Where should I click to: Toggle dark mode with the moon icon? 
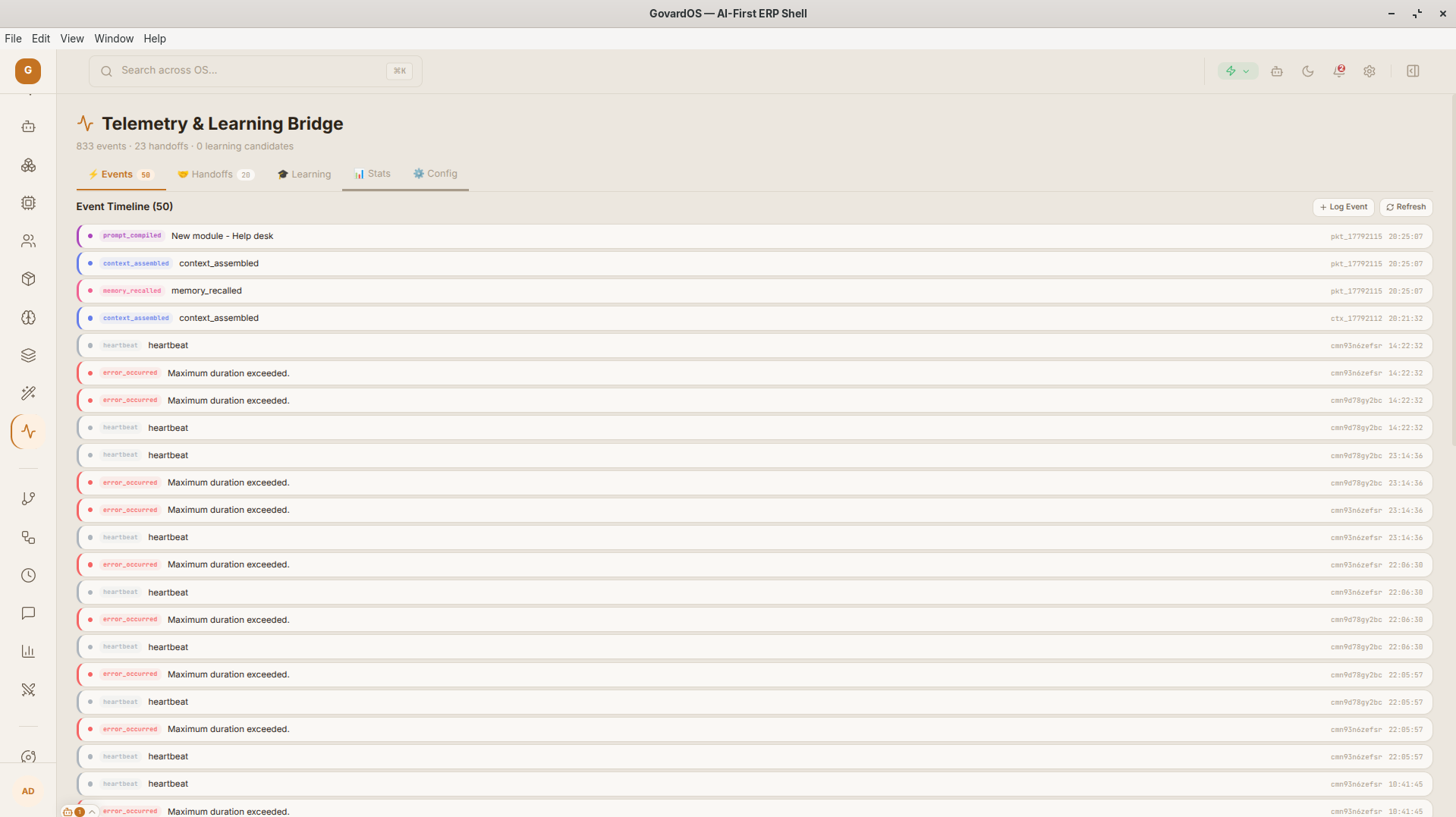pos(1308,71)
